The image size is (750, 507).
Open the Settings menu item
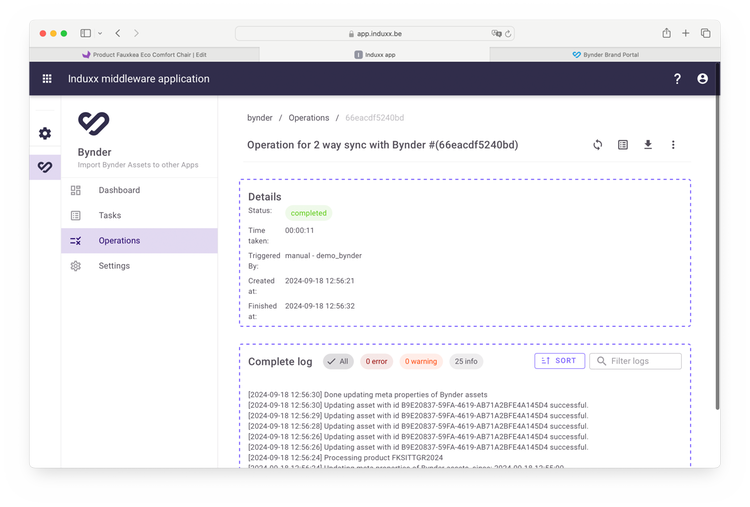coord(139,266)
